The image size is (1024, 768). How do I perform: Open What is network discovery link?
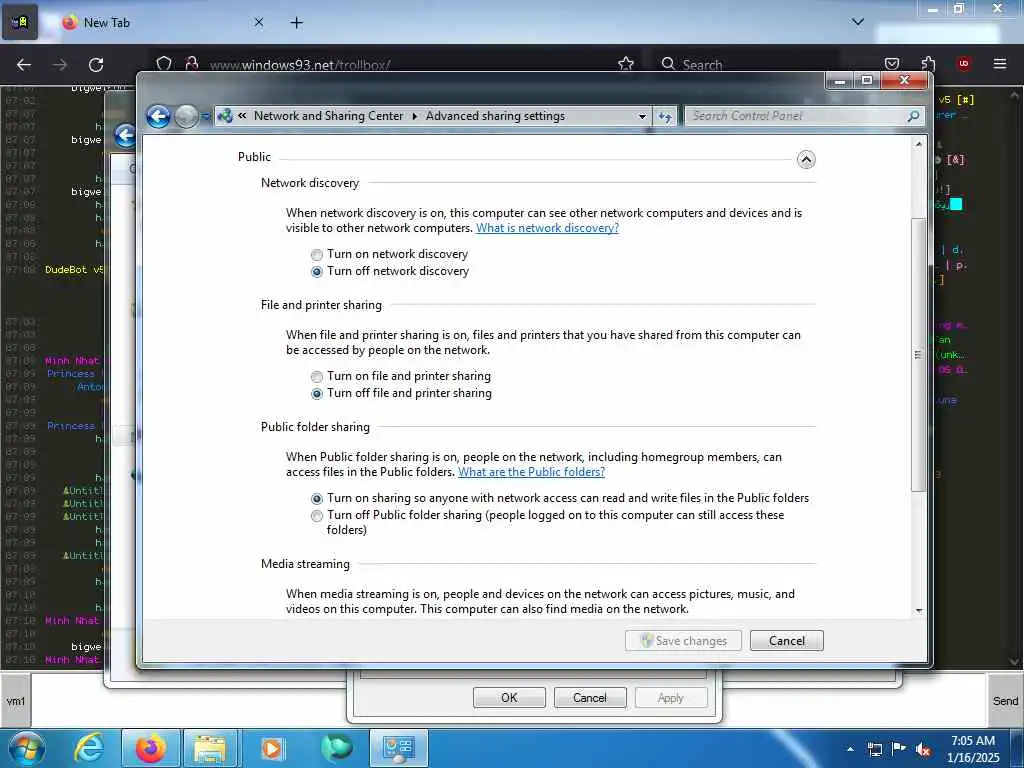coord(547,228)
